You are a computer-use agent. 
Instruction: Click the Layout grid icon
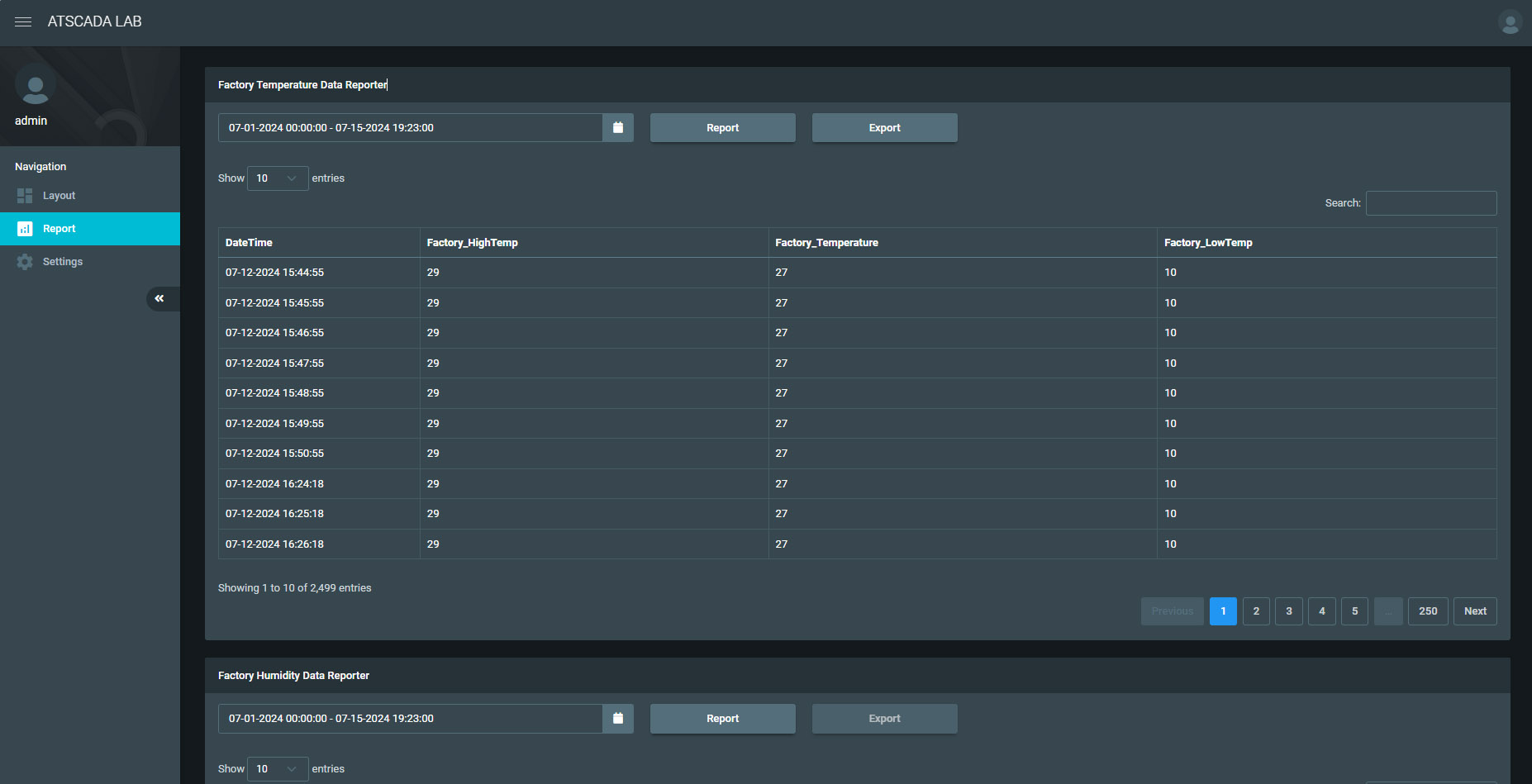point(25,196)
